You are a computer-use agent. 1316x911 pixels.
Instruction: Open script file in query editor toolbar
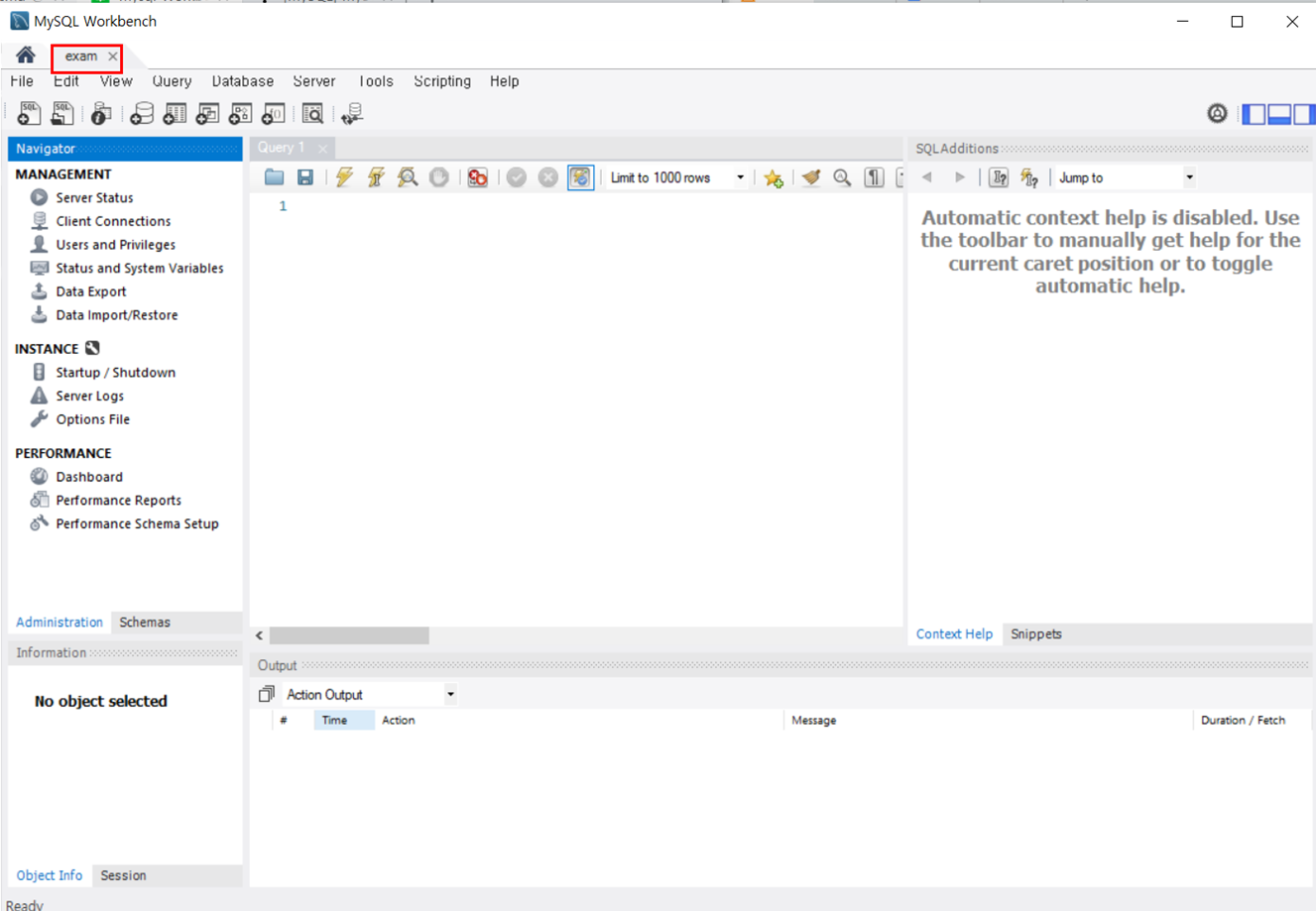[274, 177]
